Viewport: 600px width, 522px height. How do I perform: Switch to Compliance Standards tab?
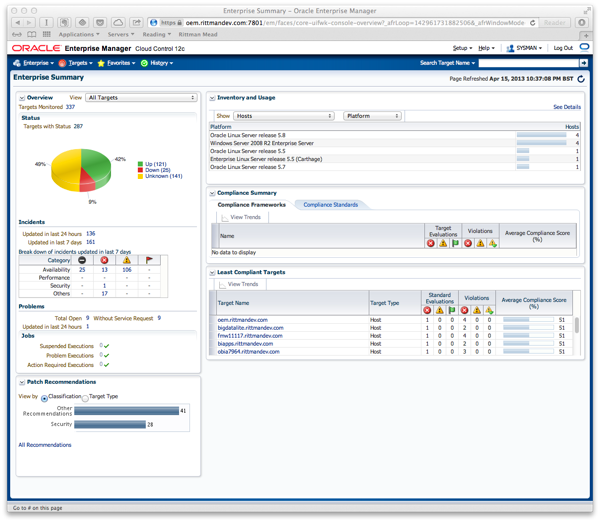click(x=331, y=205)
